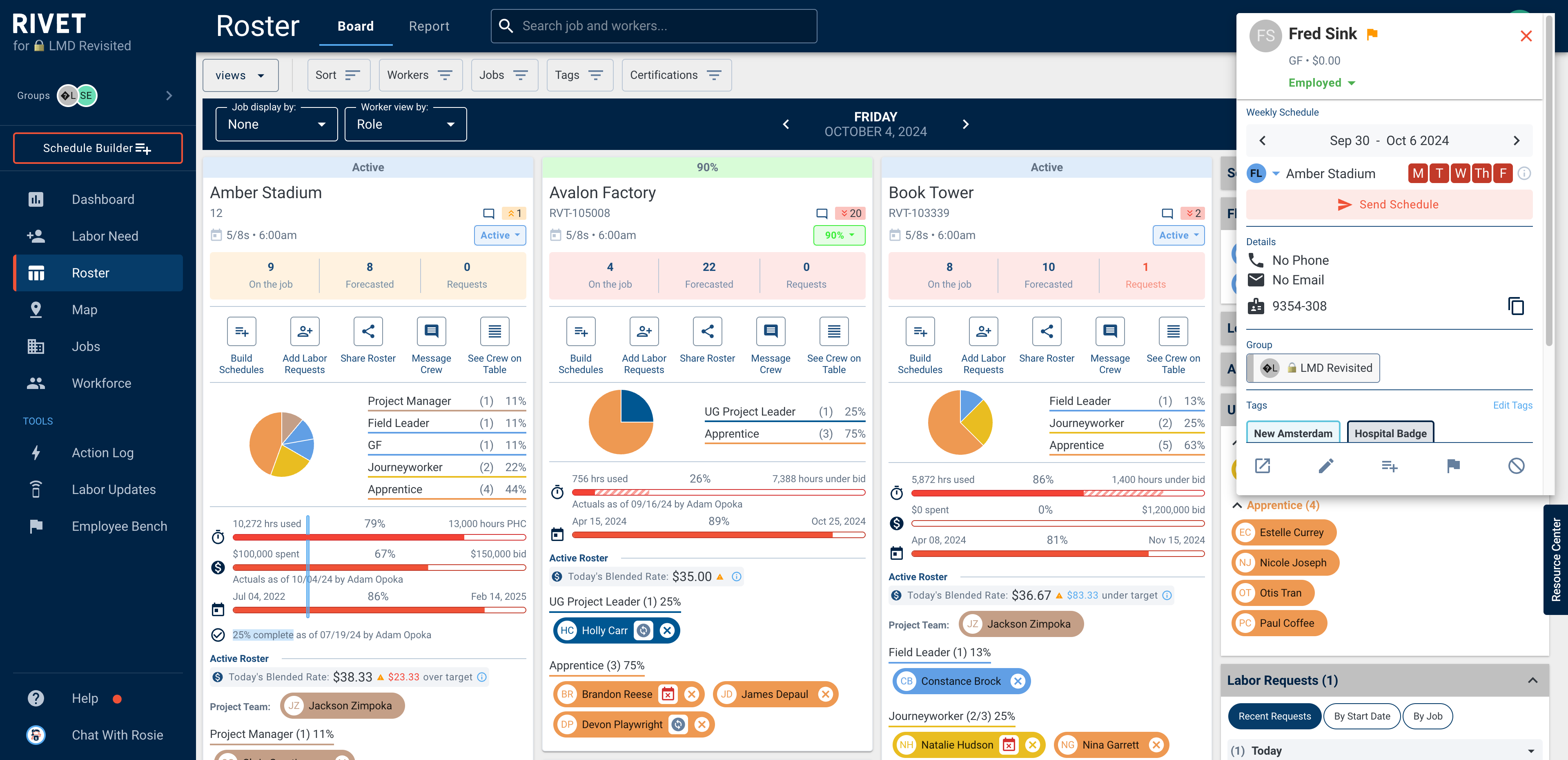Select Recent Requests filter

click(1274, 716)
